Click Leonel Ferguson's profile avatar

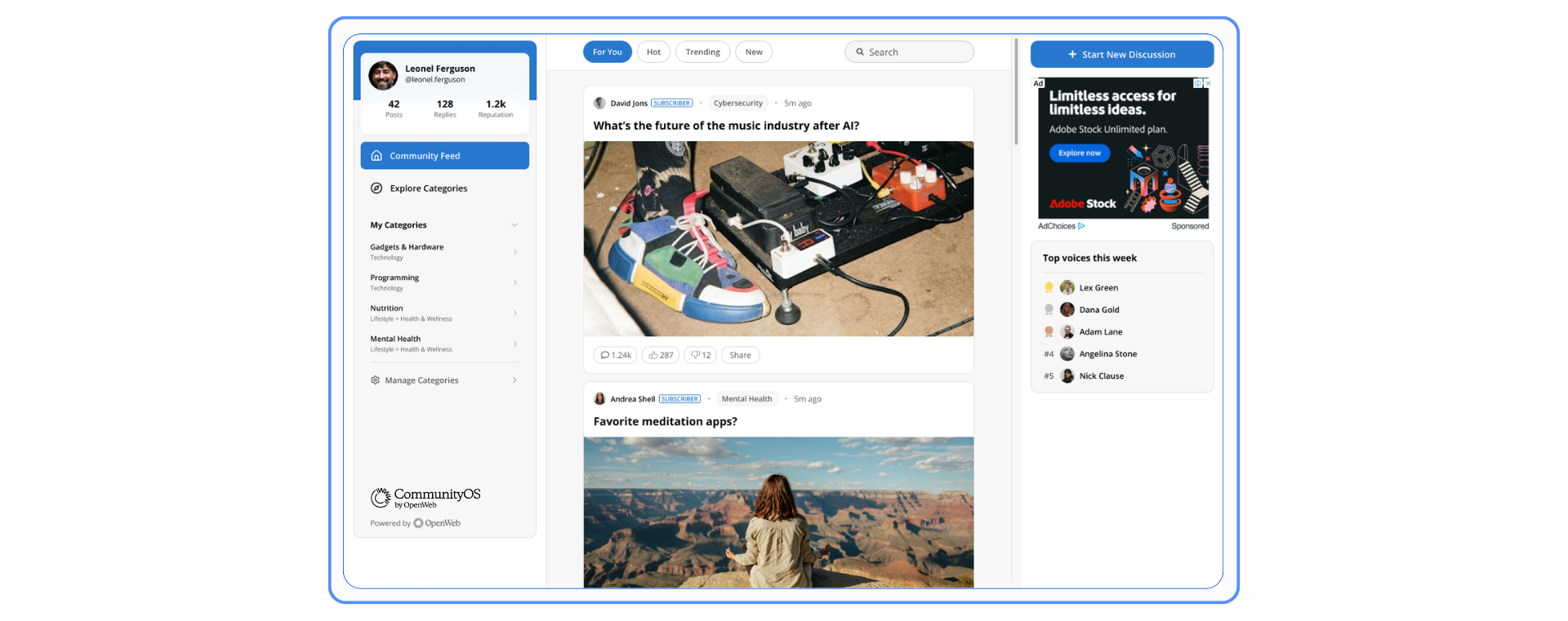click(x=383, y=75)
